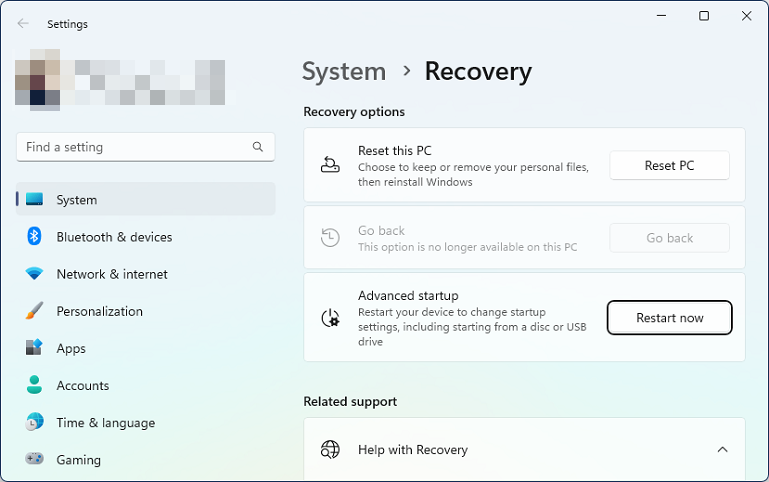
Task: Open Time & language settings
Action: click(146, 422)
